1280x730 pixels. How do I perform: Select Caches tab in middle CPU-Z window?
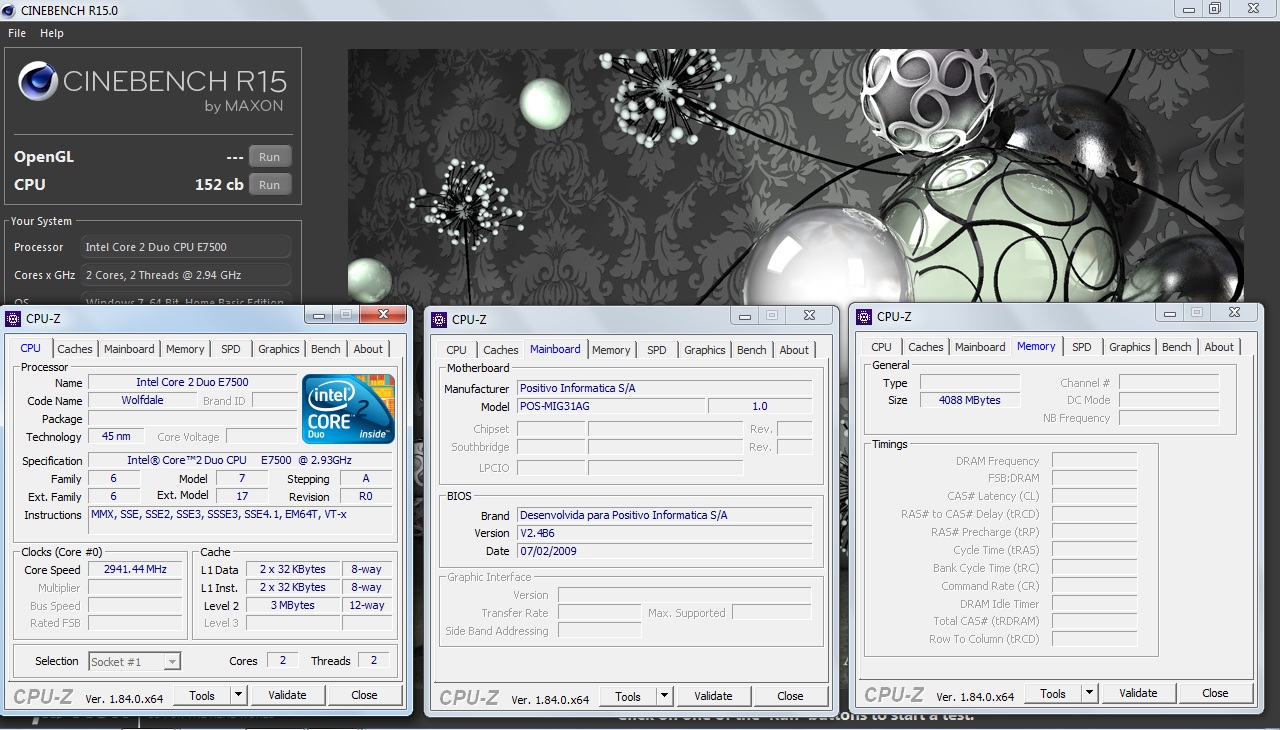501,350
